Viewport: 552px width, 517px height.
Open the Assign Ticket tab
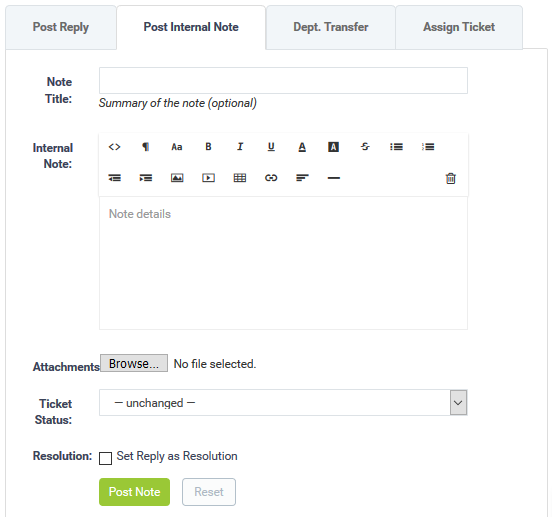(459, 27)
